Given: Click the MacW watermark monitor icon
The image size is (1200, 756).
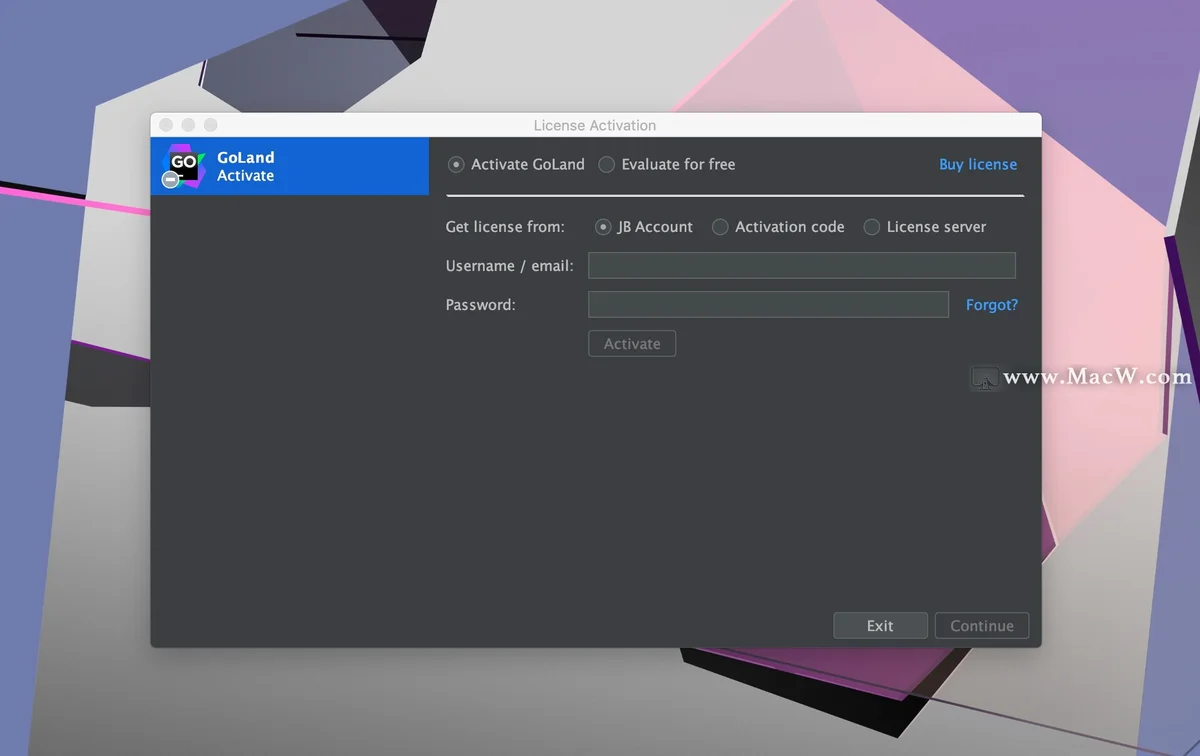Looking at the screenshot, I should click(x=984, y=378).
